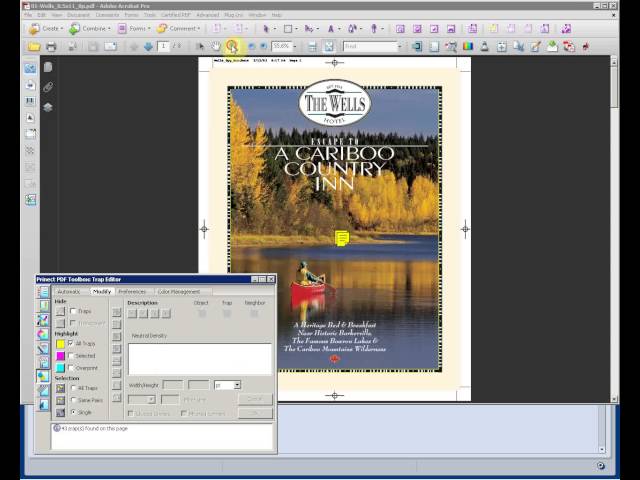Click the document vertical scrollbar

pos(614,229)
